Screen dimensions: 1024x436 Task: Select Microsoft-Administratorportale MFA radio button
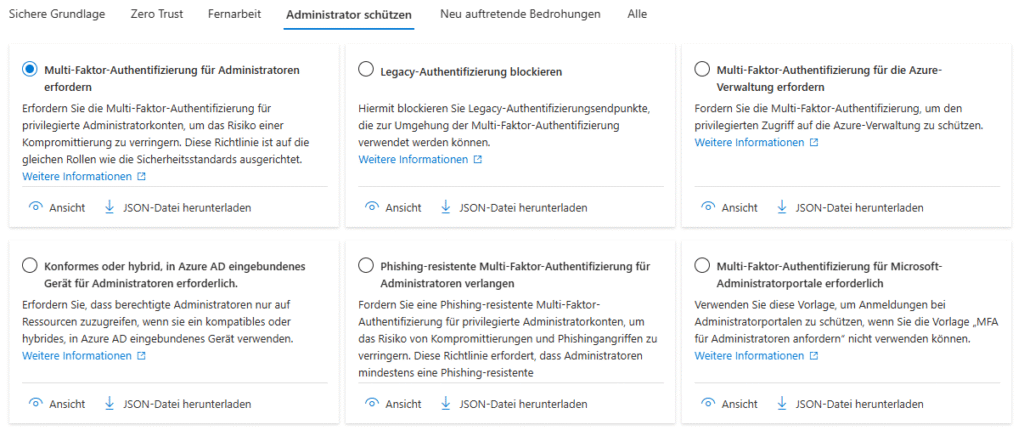coord(702,266)
